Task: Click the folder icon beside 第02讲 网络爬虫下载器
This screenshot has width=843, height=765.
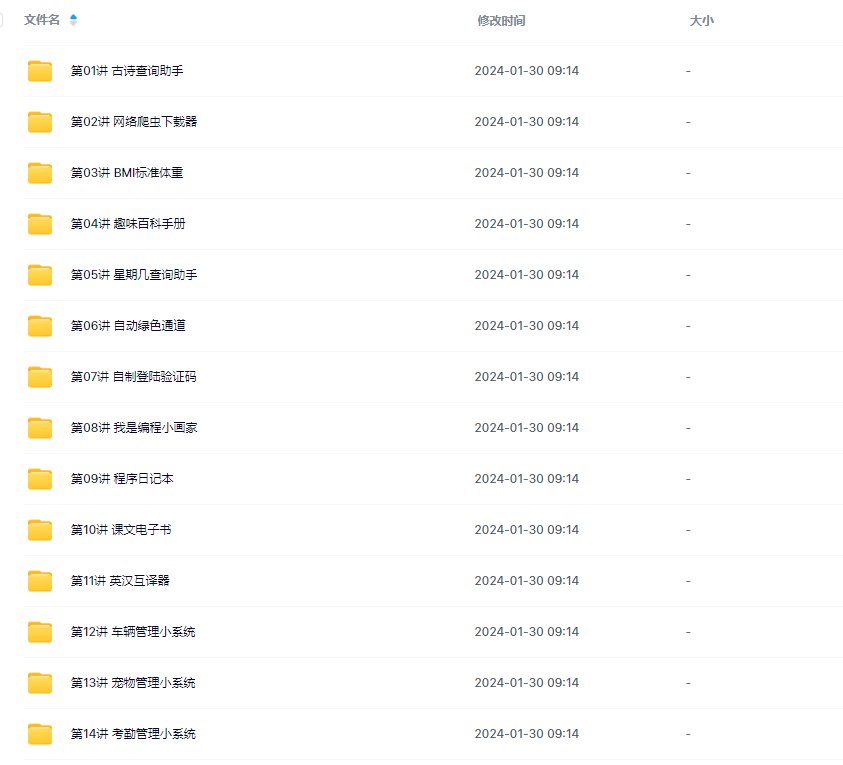Action: point(38,121)
